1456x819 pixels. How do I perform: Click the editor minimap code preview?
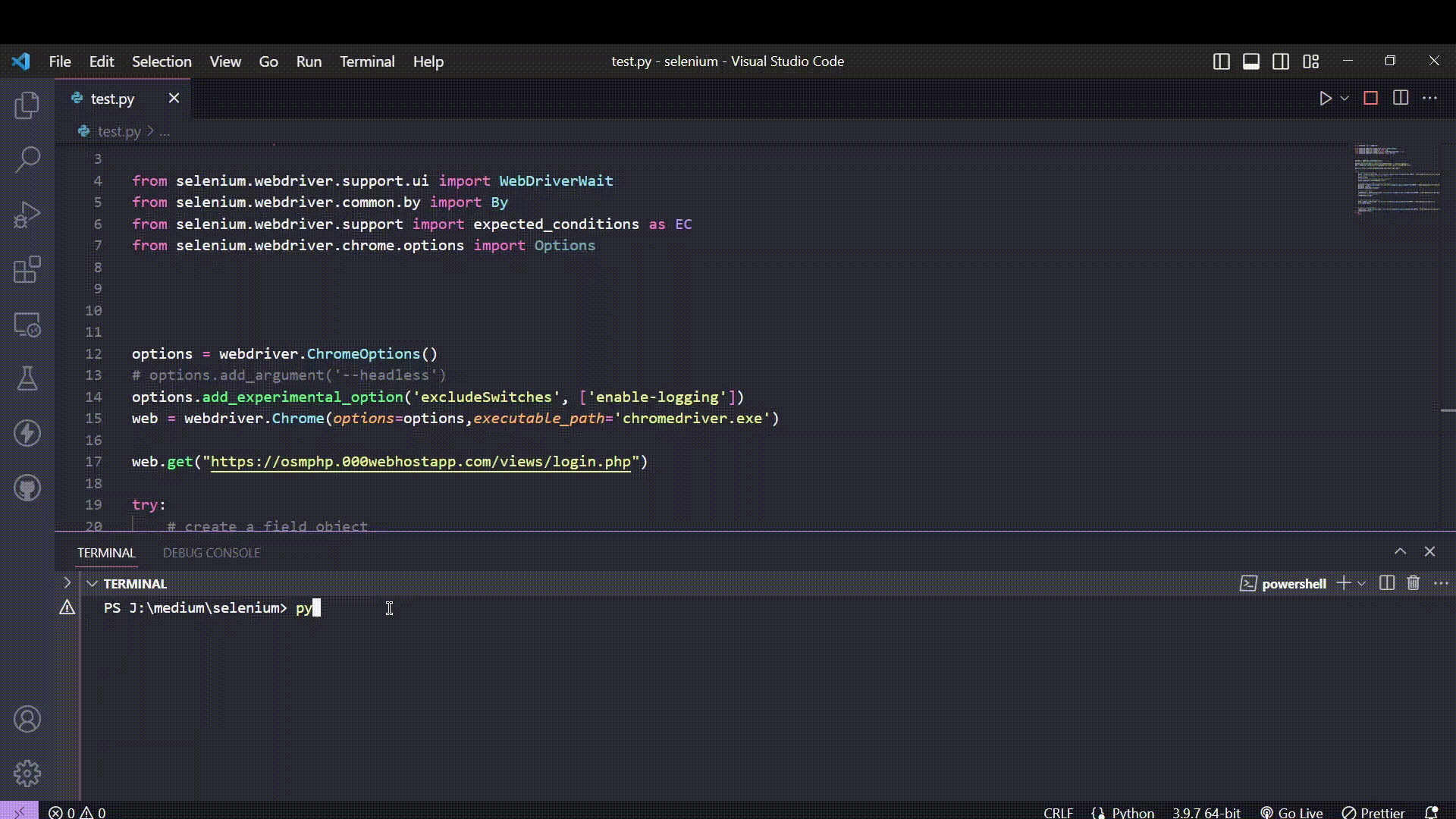click(x=1395, y=180)
